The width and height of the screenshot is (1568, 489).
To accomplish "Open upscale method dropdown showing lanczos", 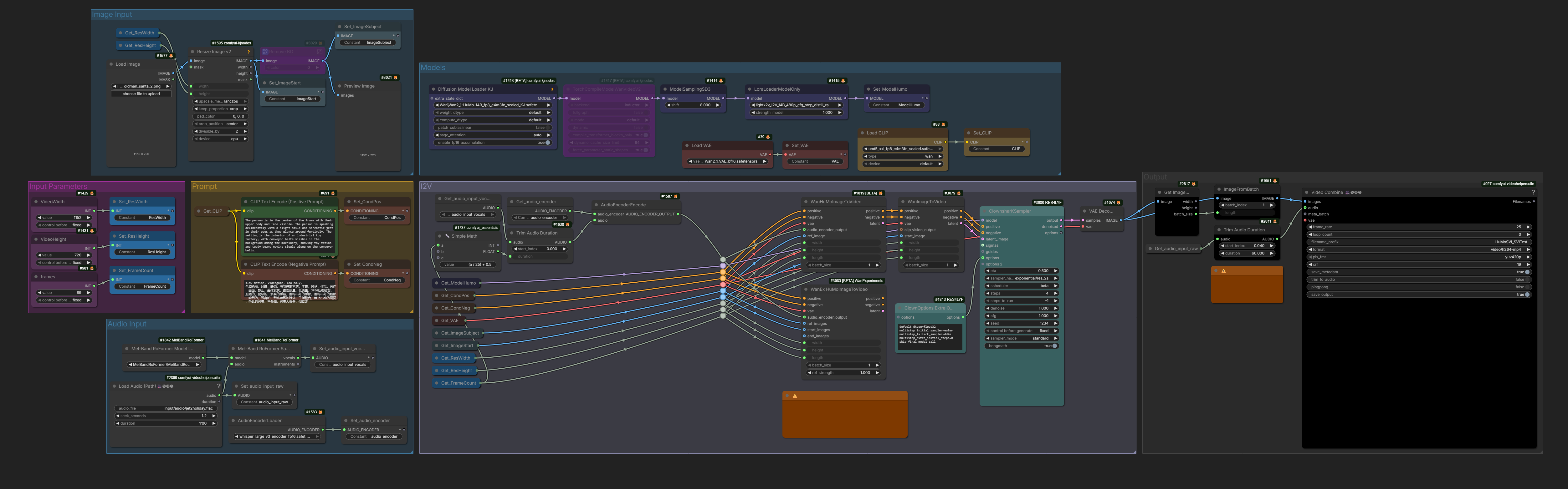I will [x=220, y=102].
